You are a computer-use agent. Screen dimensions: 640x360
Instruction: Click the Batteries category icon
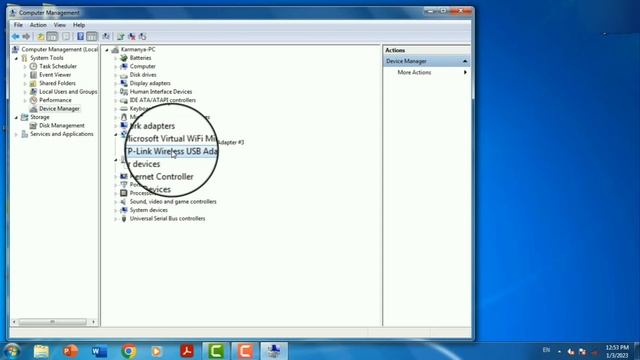click(124, 58)
